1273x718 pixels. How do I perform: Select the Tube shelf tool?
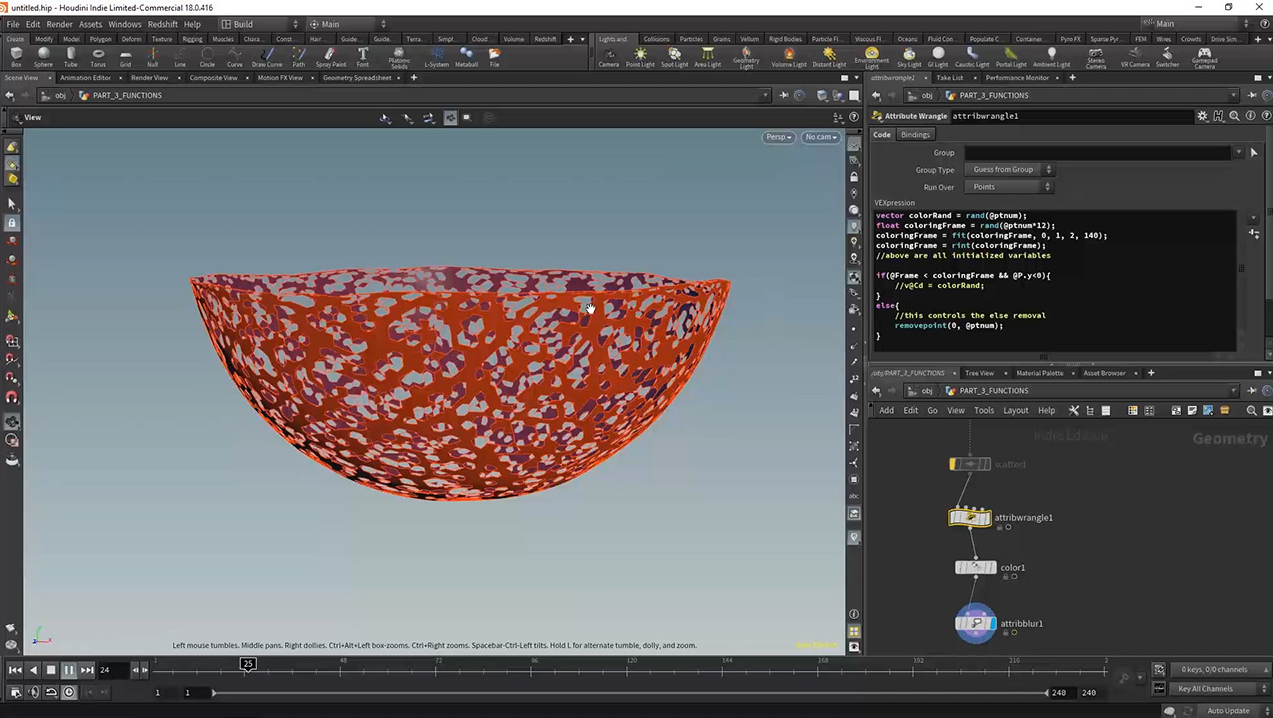pos(71,56)
